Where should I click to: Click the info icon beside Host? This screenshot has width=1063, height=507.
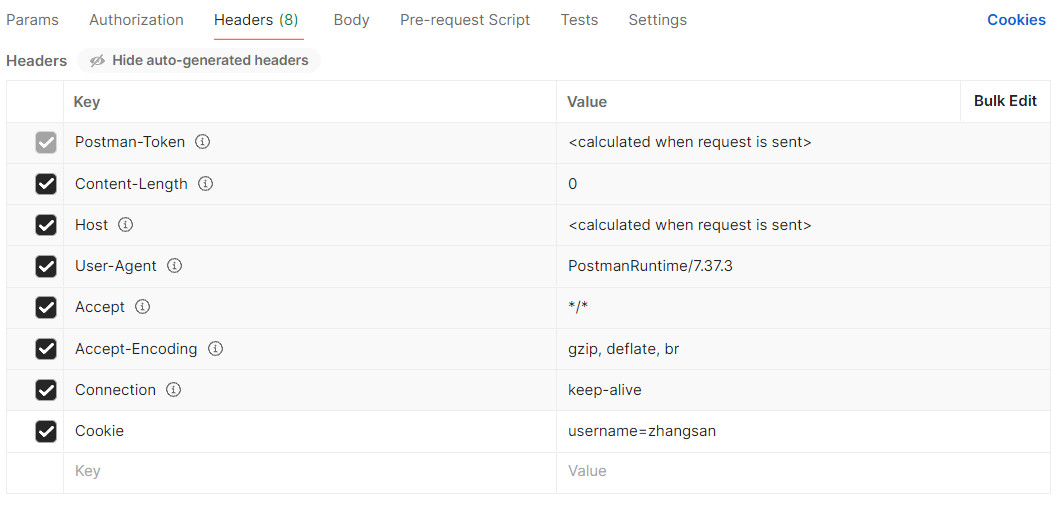[x=125, y=225]
